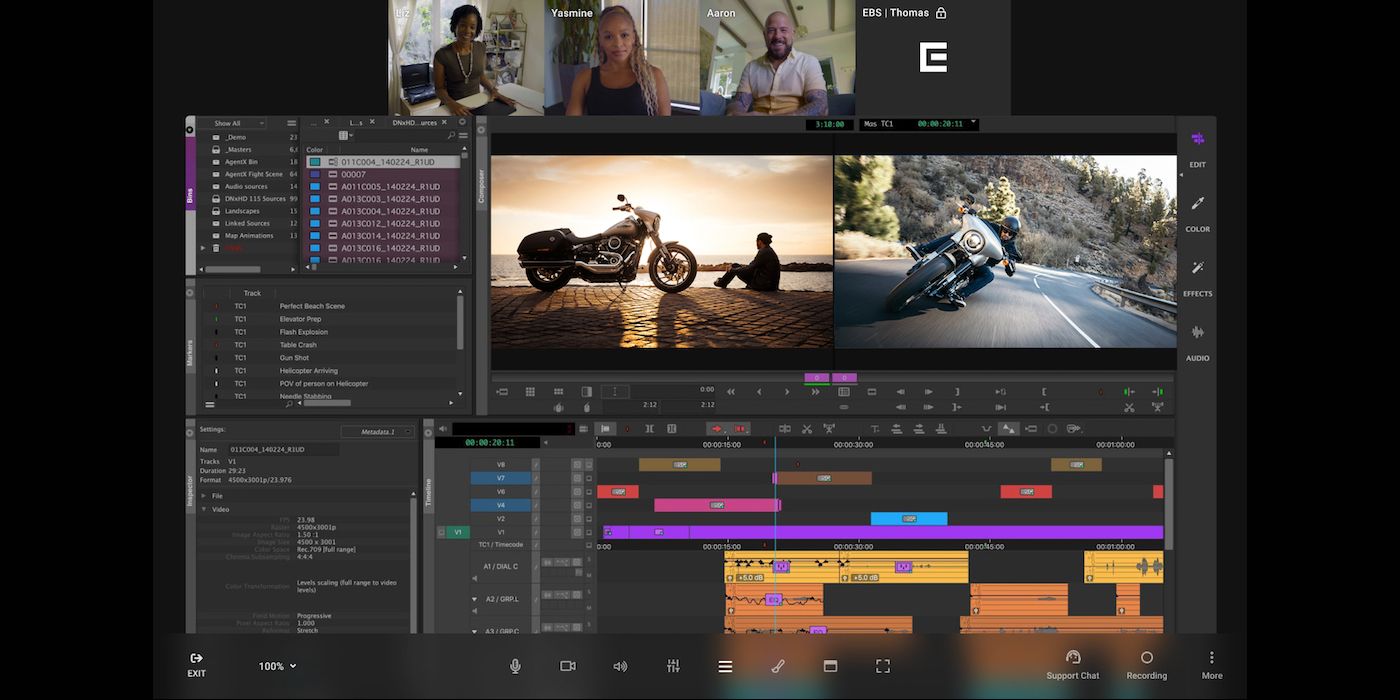
Task: Select the scissors cut tool in timeline toolbar
Action: click(x=807, y=428)
